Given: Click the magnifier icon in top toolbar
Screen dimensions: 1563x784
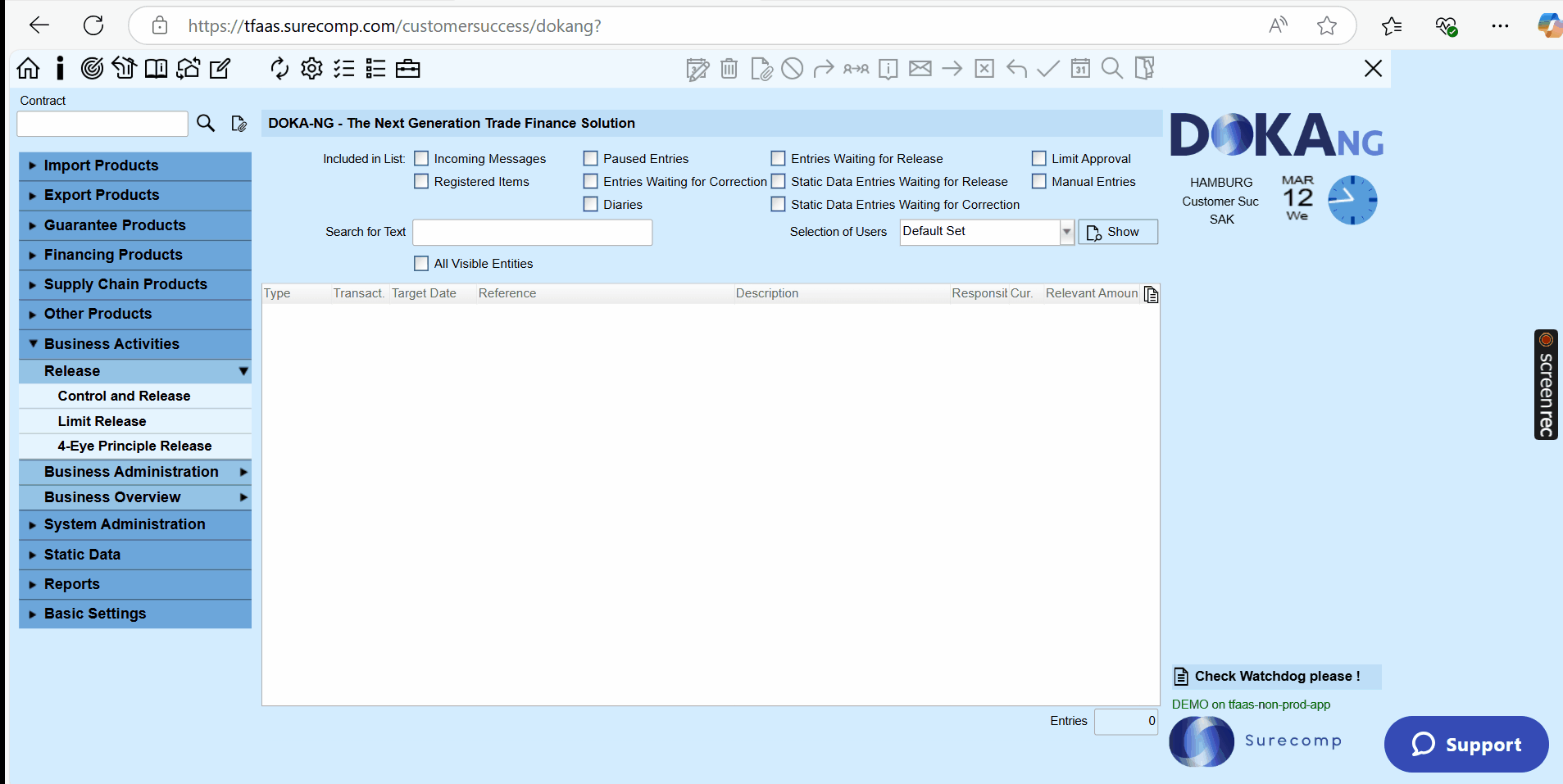Looking at the screenshot, I should [1112, 68].
